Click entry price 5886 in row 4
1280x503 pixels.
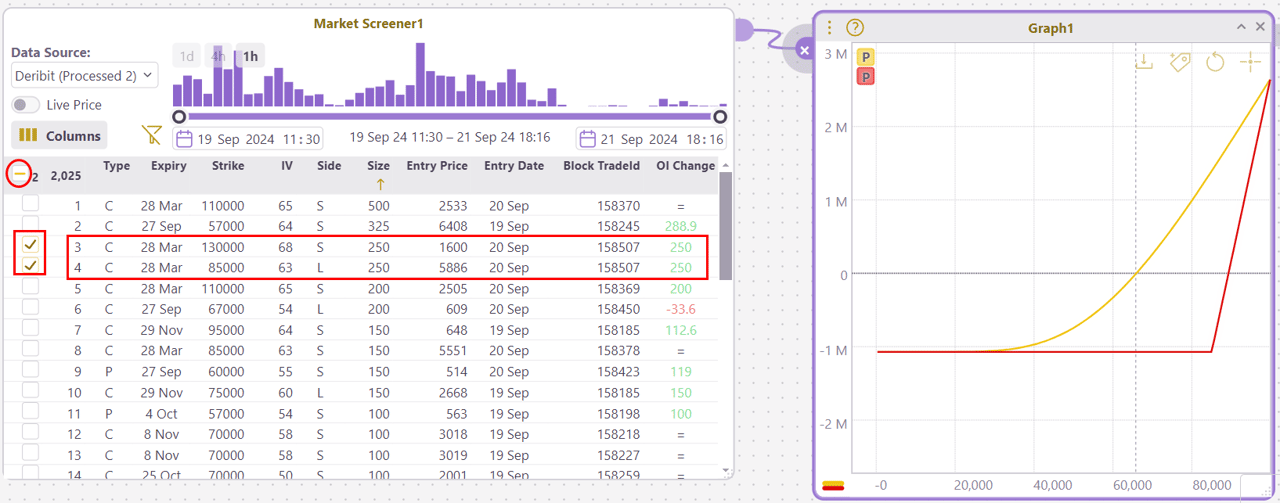pyautogui.click(x=452, y=268)
